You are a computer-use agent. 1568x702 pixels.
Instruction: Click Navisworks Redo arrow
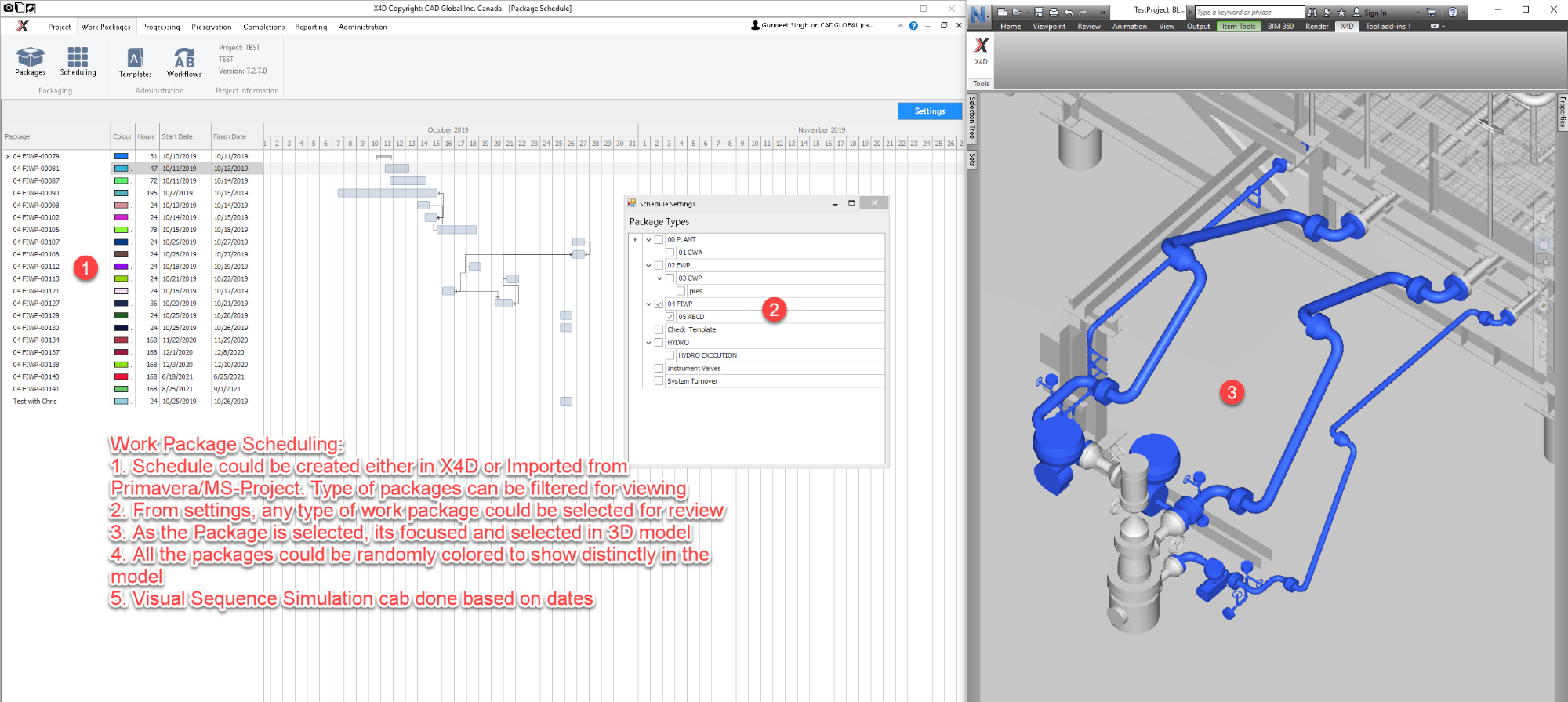1083,13
